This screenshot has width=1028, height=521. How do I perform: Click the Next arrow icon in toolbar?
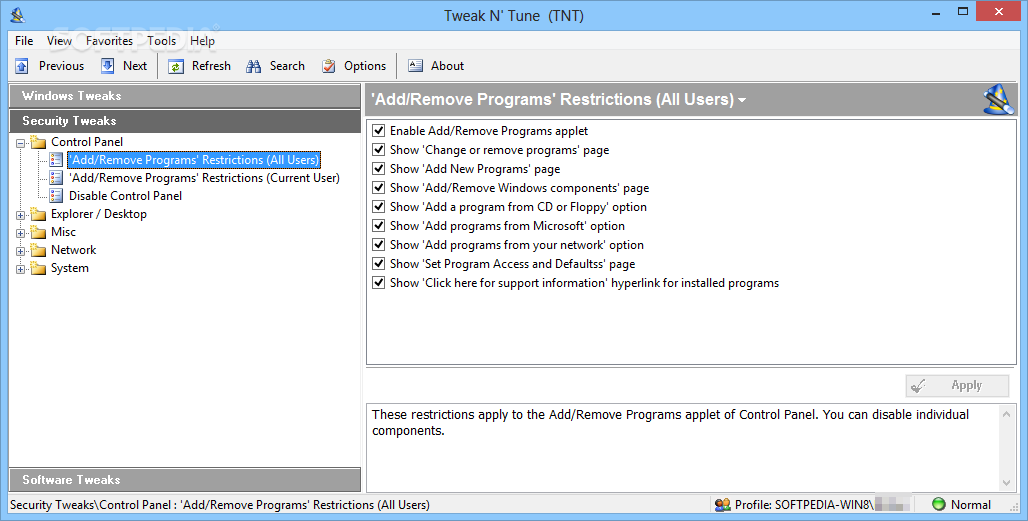tap(108, 66)
